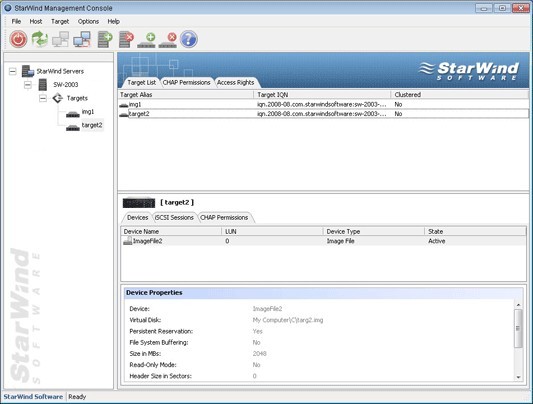Screen dimensions: 533x404
Task: Switch to the lower CHAP Permissions tab under target2
Action: pyautogui.click(x=224, y=217)
